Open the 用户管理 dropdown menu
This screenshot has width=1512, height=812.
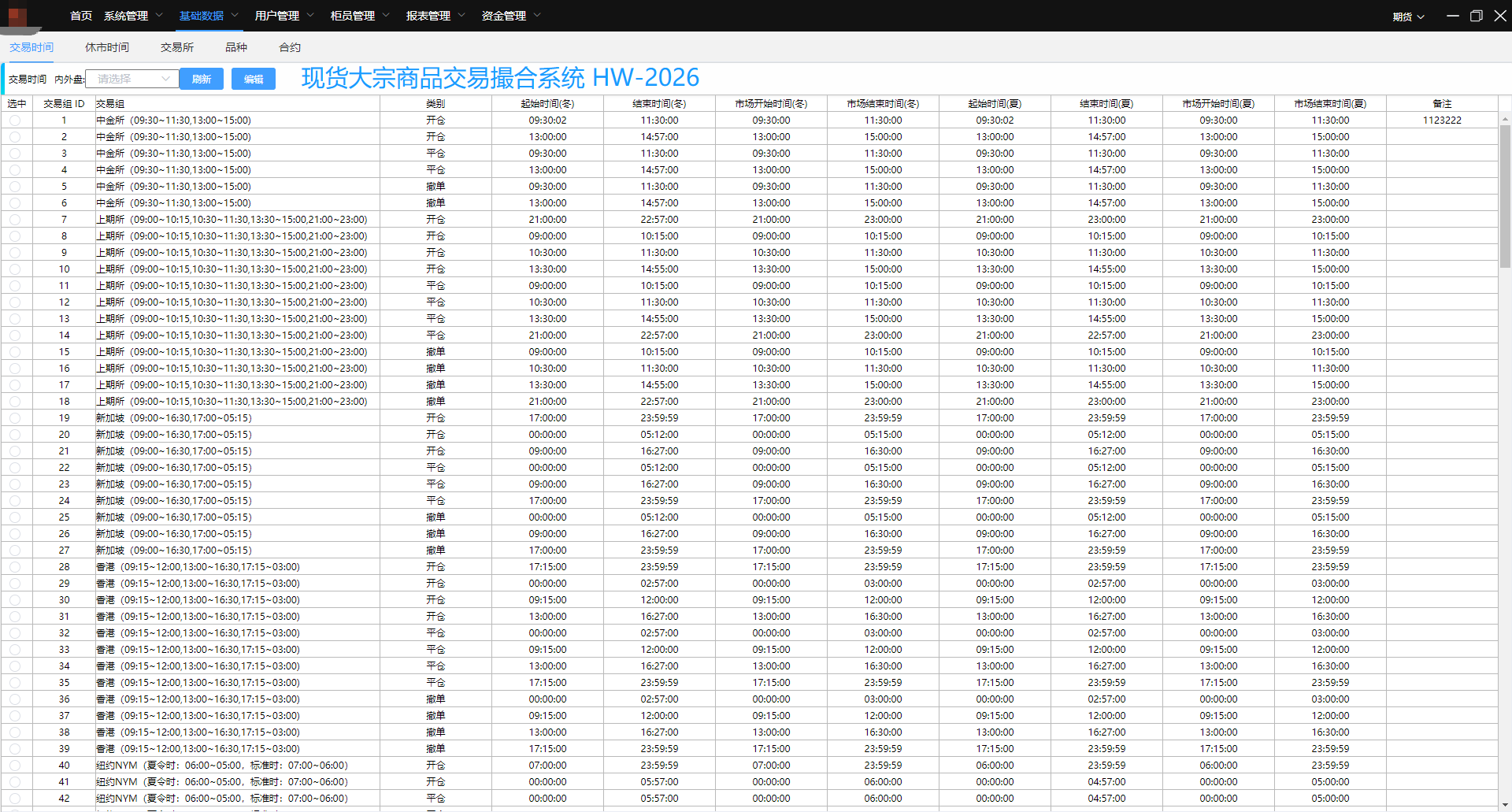click(x=284, y=16)
